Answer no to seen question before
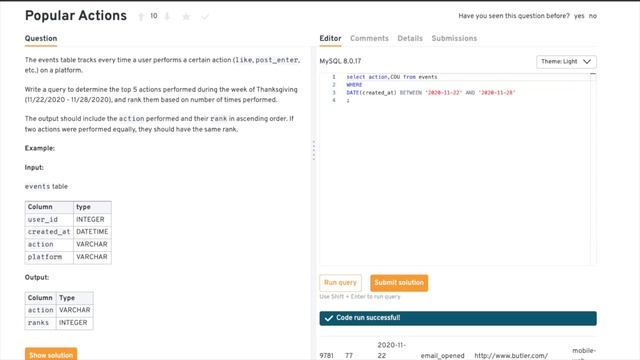The height and width of the screenshot is (360, 640). pyautogui.click(x=593, y=16)
